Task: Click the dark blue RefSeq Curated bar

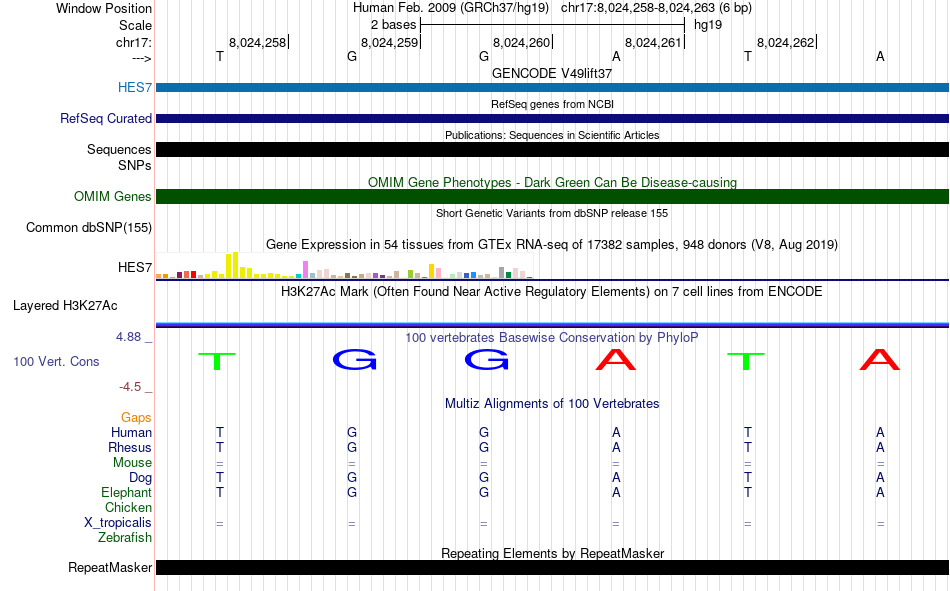Action: click(552, 118)
